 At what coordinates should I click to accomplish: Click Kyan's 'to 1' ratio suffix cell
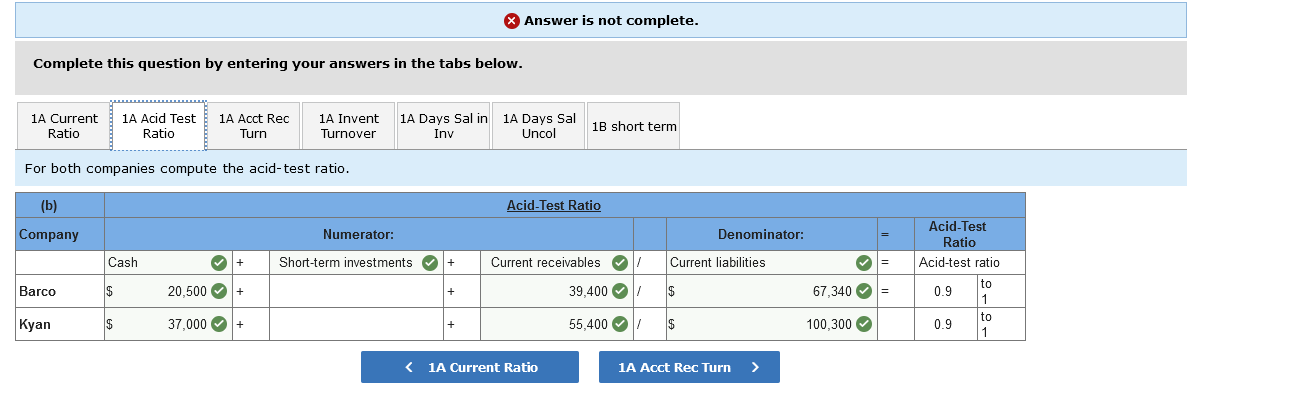coord(1001,324)
